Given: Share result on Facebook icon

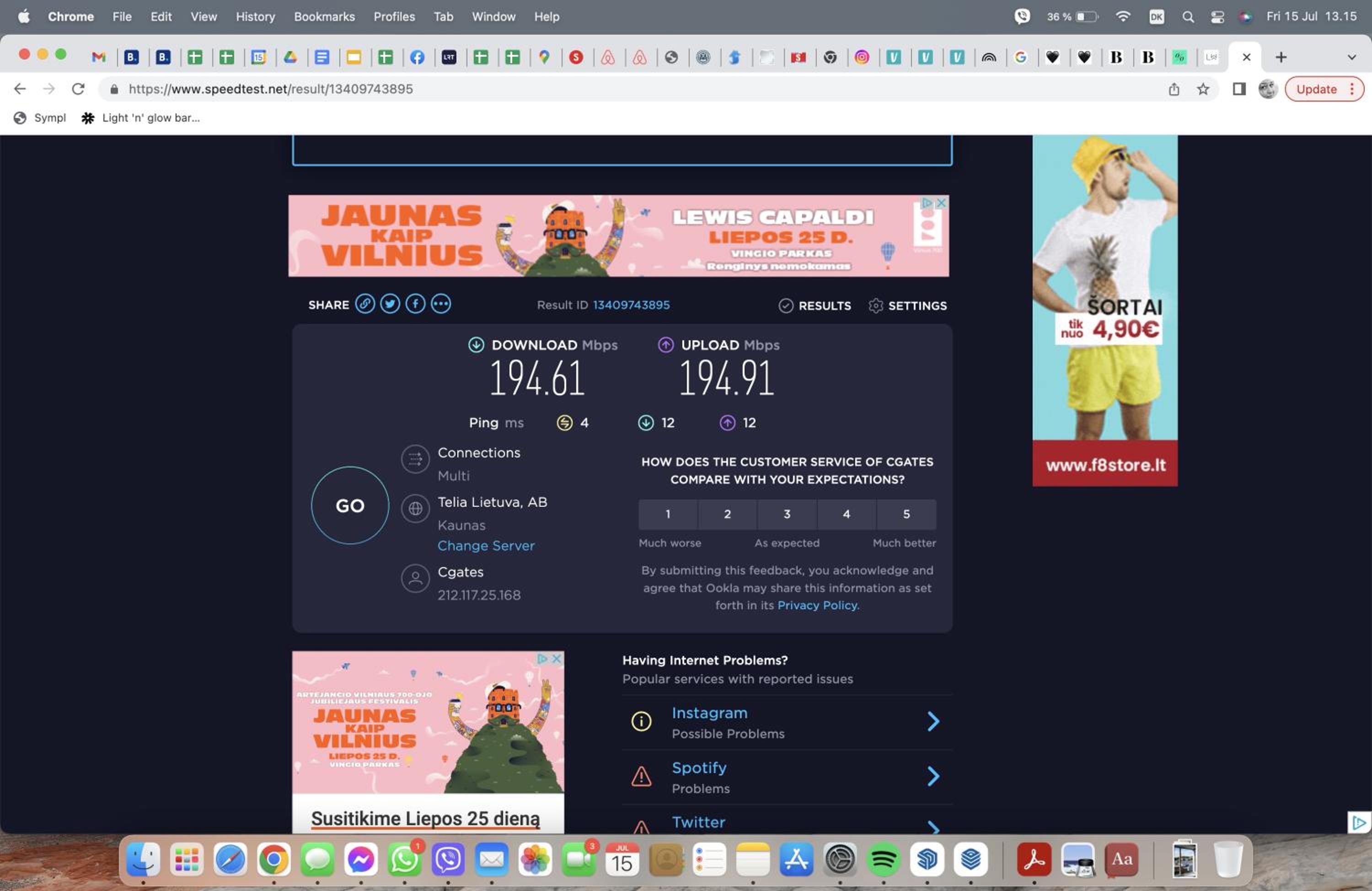Looking at the screenshot, I should pos(416,304).
